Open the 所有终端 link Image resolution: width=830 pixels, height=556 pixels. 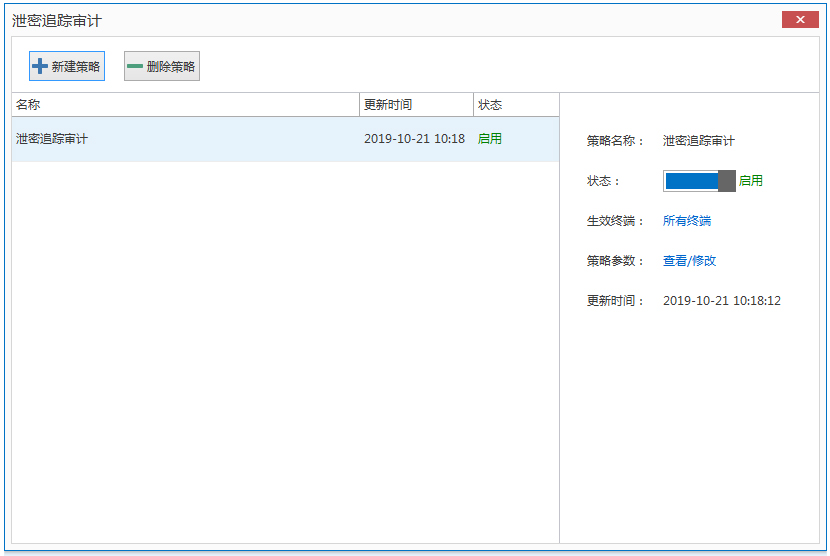pyautogui.click(x=687, y=221)
